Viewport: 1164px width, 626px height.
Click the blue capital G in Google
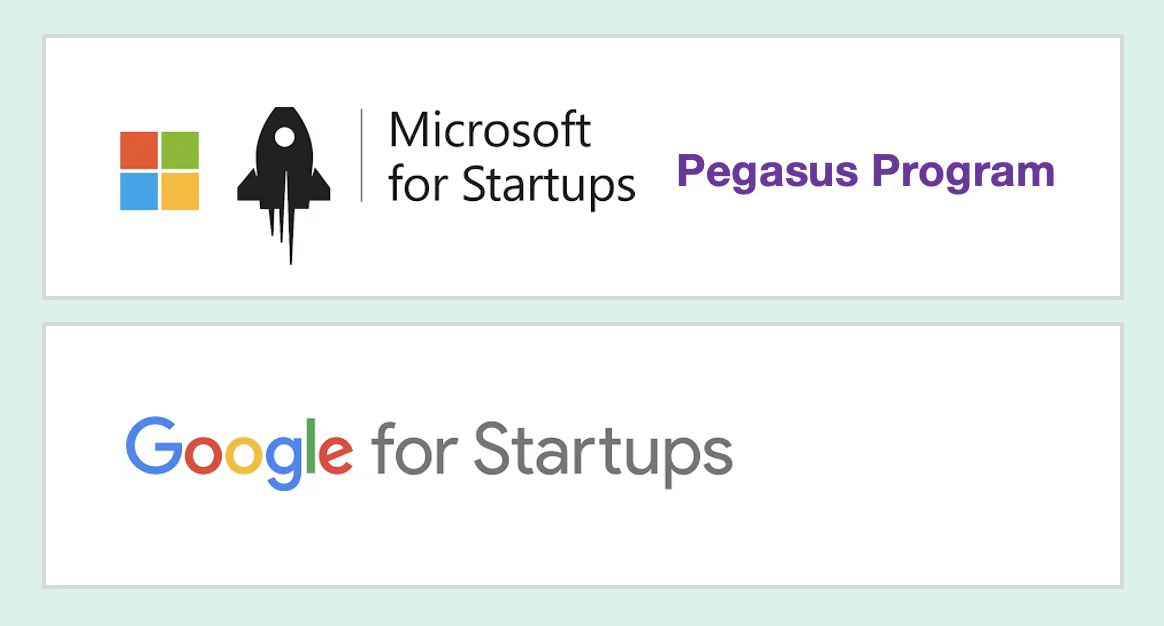coord(154,446)
